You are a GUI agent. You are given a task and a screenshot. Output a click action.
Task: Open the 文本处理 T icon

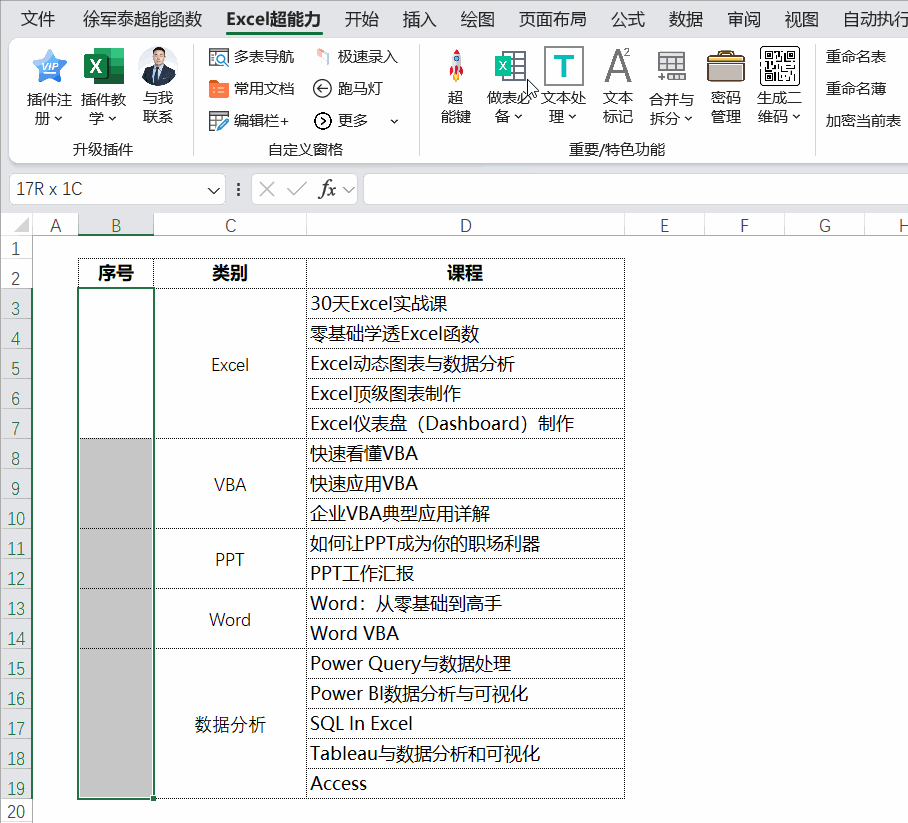563,66
